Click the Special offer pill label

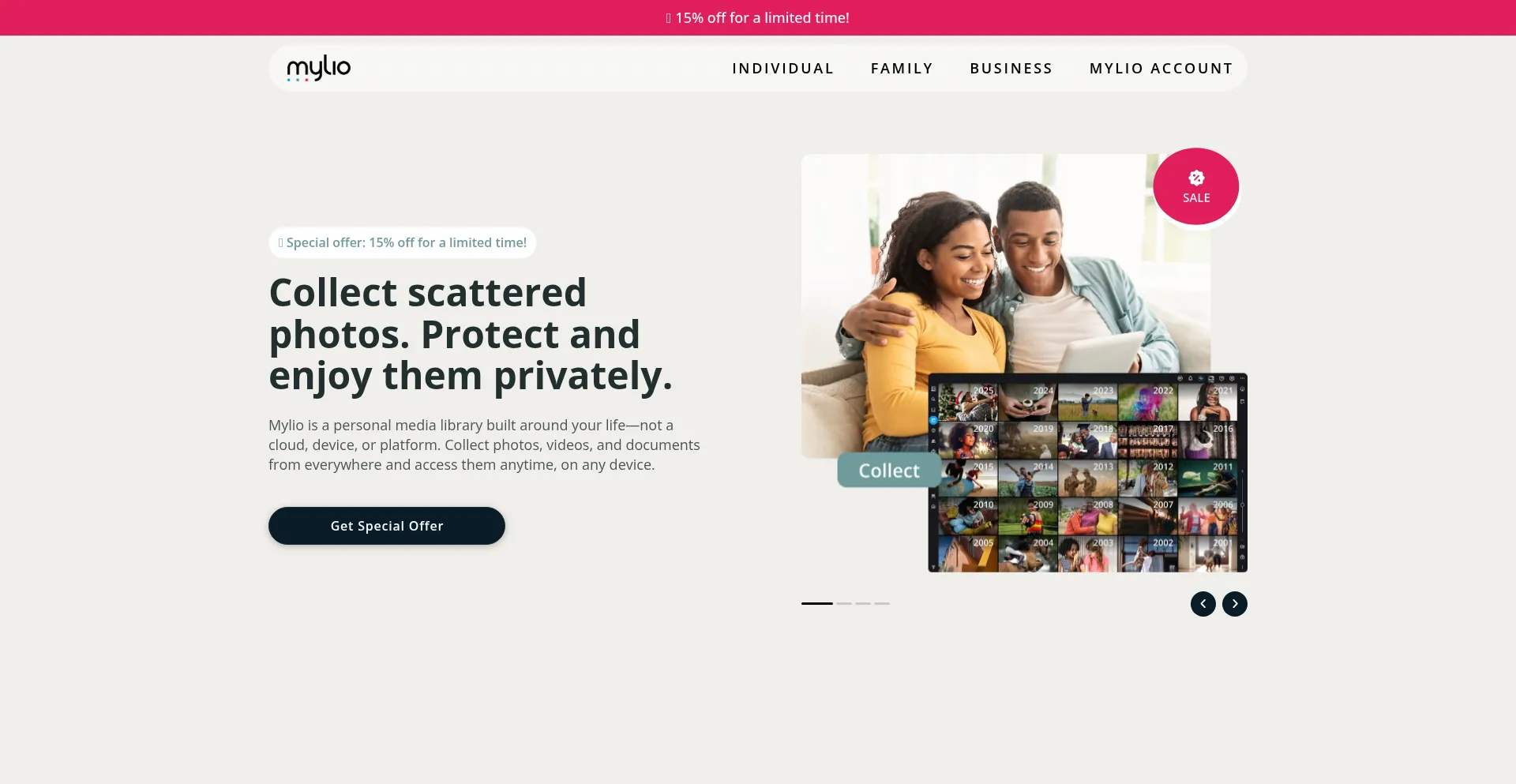[x=403, y=243]
